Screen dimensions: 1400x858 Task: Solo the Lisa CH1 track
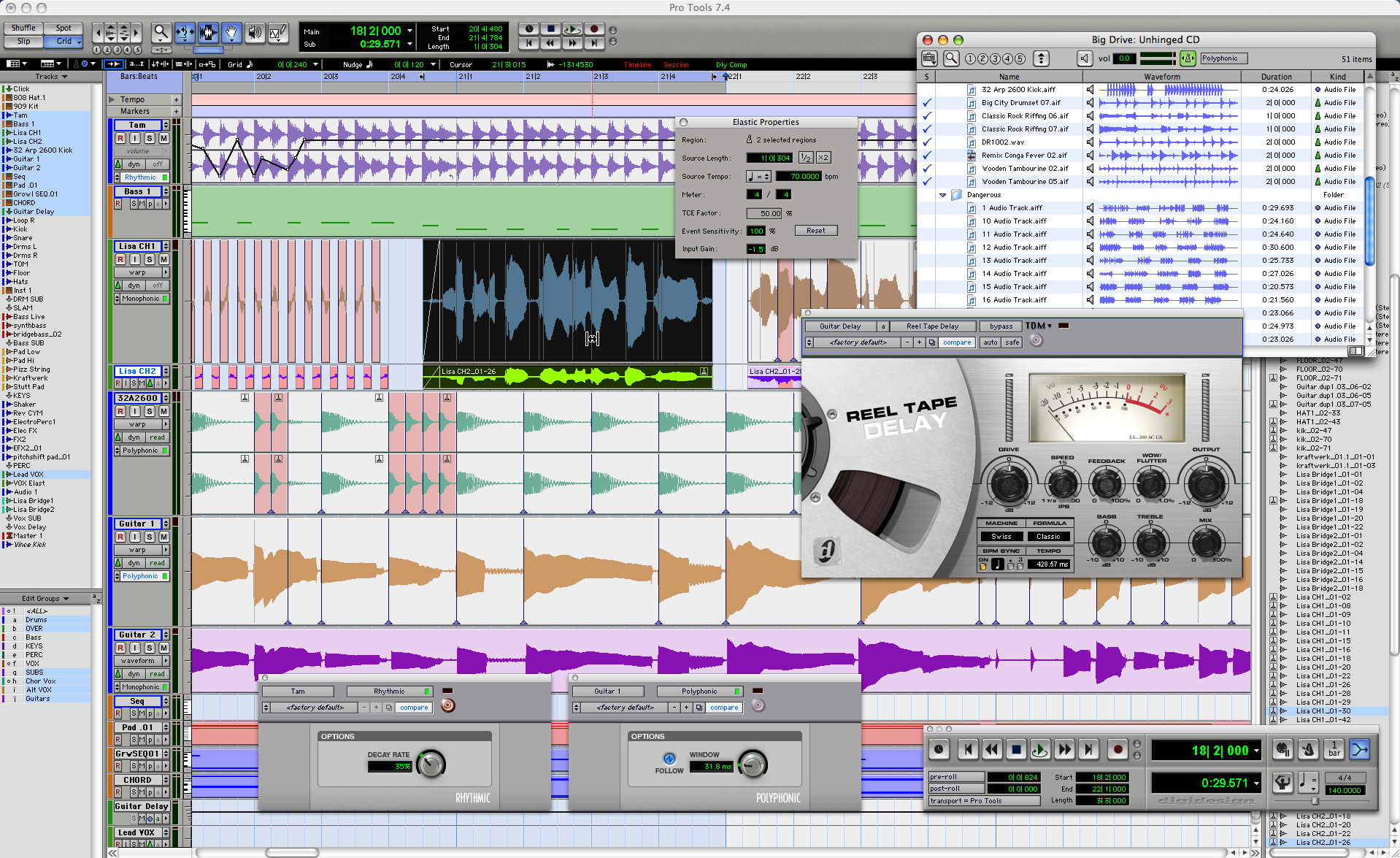tap(150, 259)
